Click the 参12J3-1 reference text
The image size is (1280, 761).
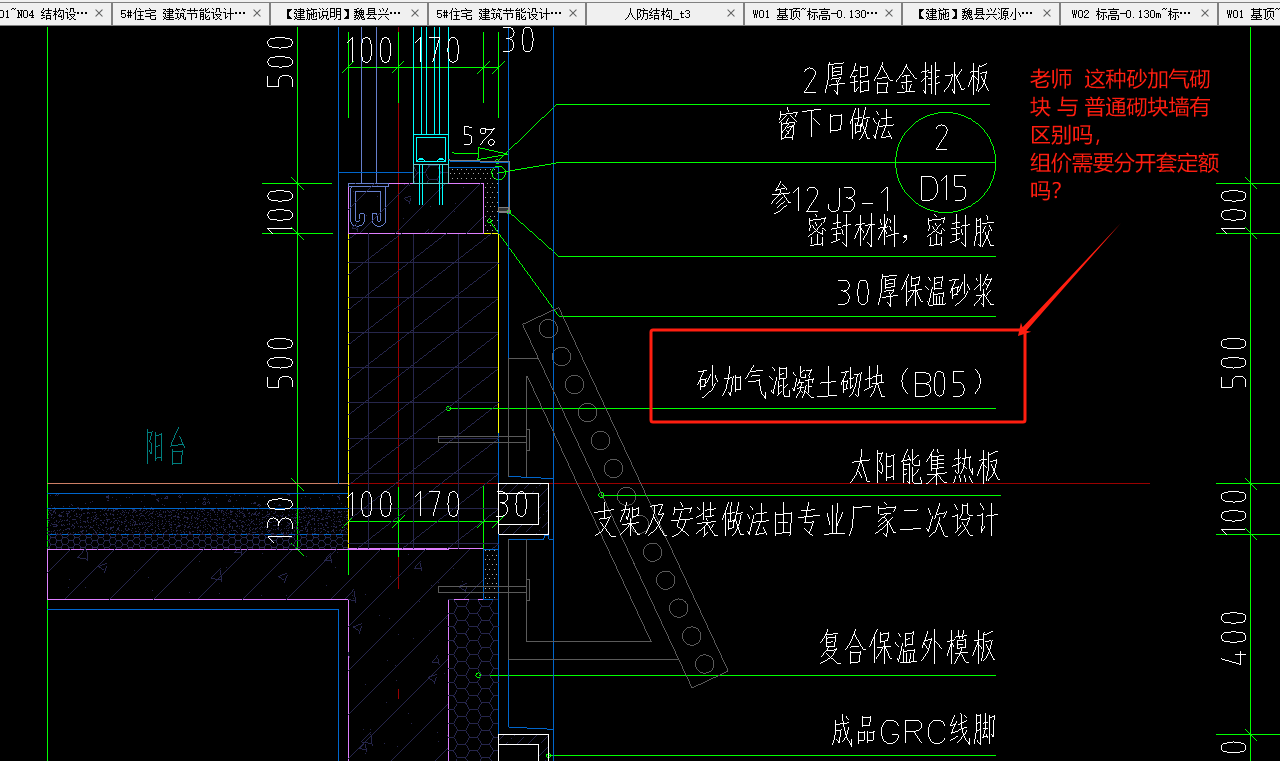831,198
